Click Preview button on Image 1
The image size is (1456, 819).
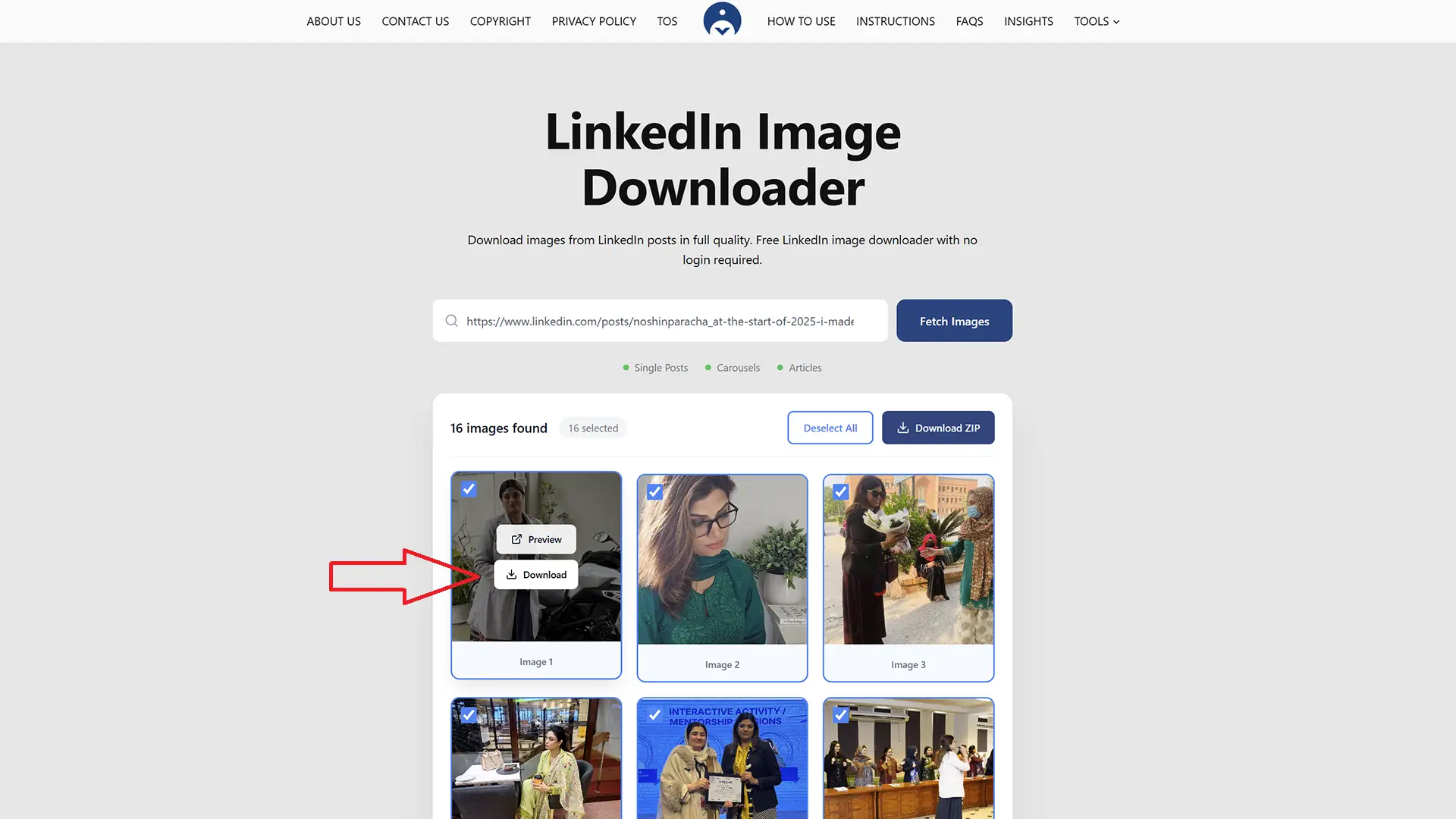click(x=536, y=539)
